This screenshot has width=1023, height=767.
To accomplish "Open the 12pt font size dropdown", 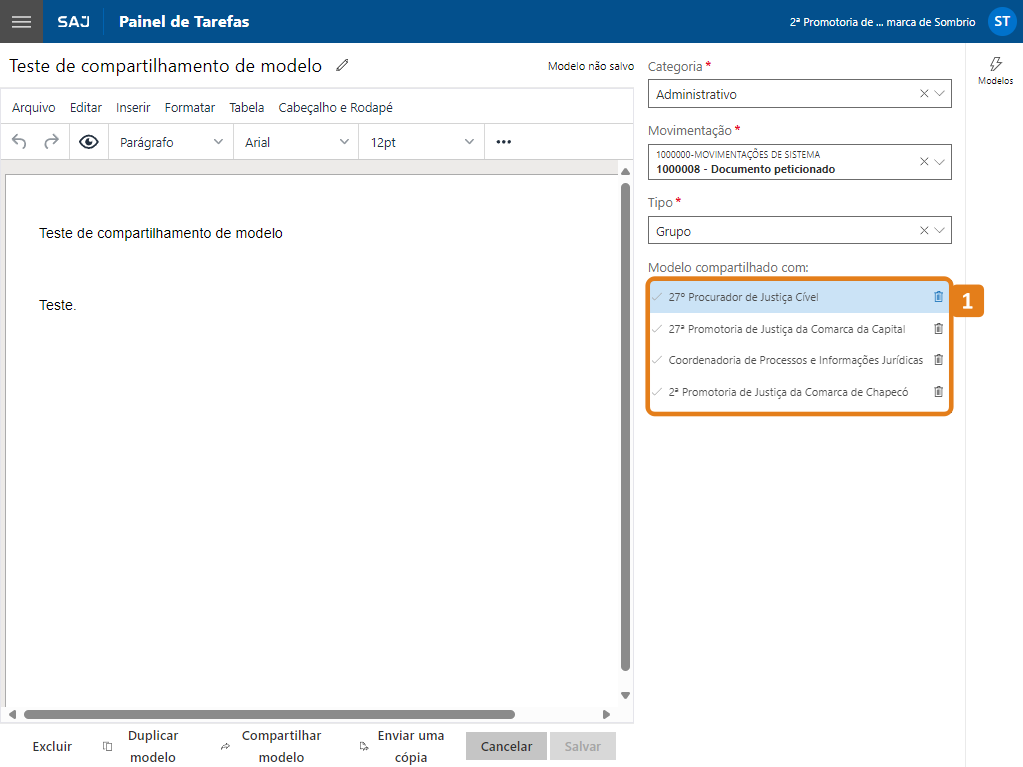I will [x=420, y=141].
